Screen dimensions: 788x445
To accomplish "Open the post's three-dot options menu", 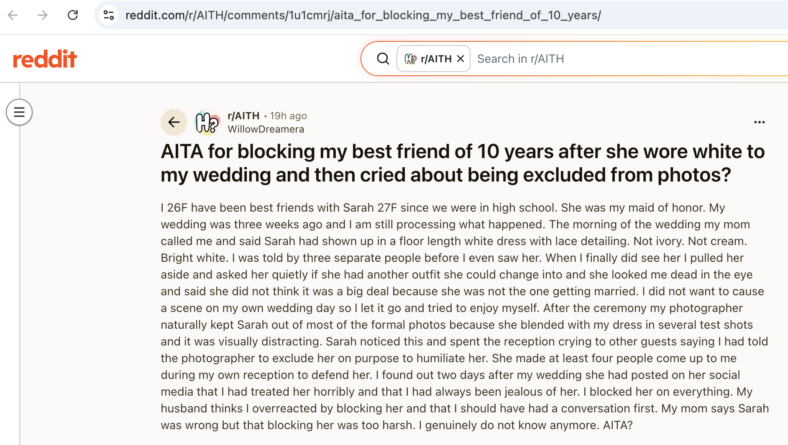I will pyautogui.click(x=759, y=122).
